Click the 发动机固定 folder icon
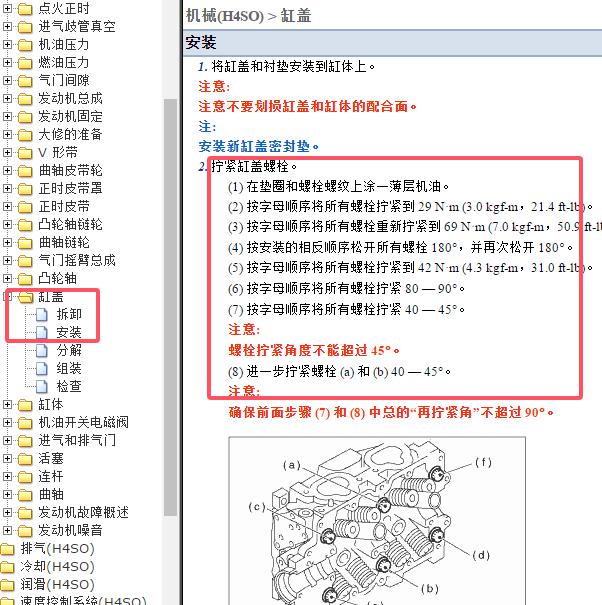Screen dimensions: 602x605 click(x=25, y=117)
